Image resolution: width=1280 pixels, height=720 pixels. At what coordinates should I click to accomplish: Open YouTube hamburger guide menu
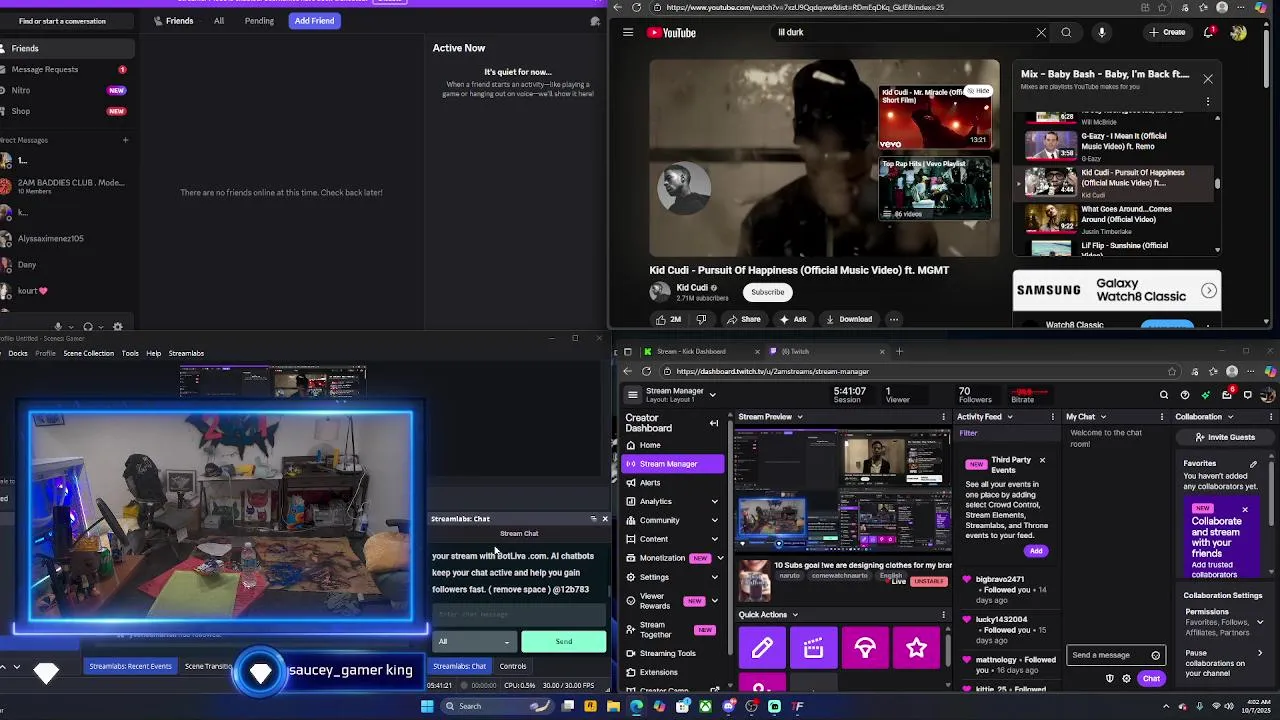[x=627, y=32]
